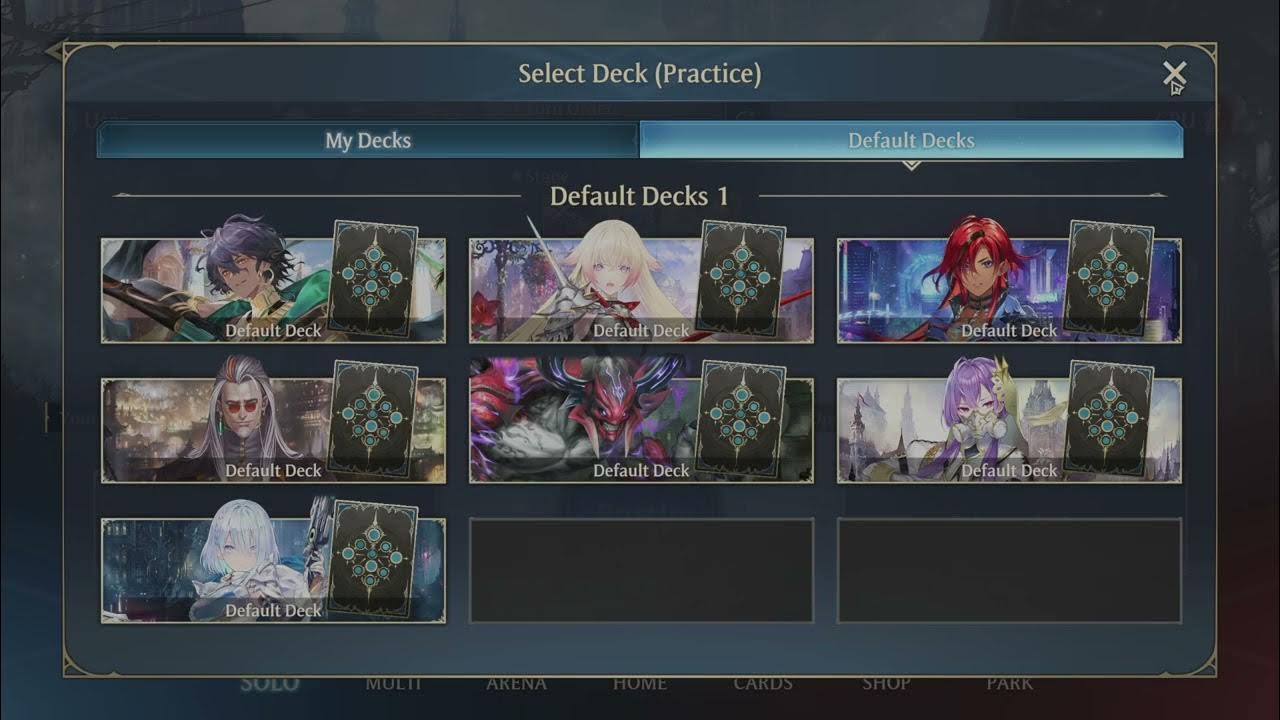
Task: Click the empty right deck slot
Action: coord(1009,570)
